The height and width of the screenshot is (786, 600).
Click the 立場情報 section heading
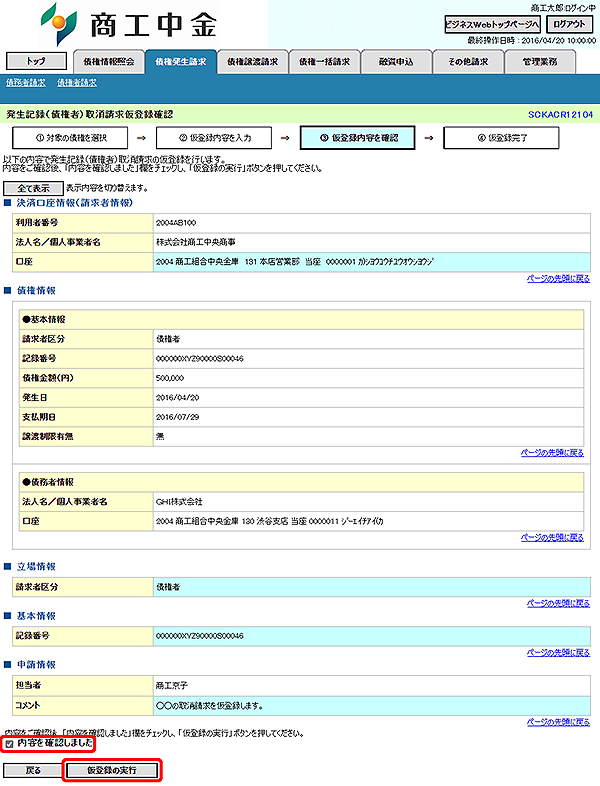36,567
